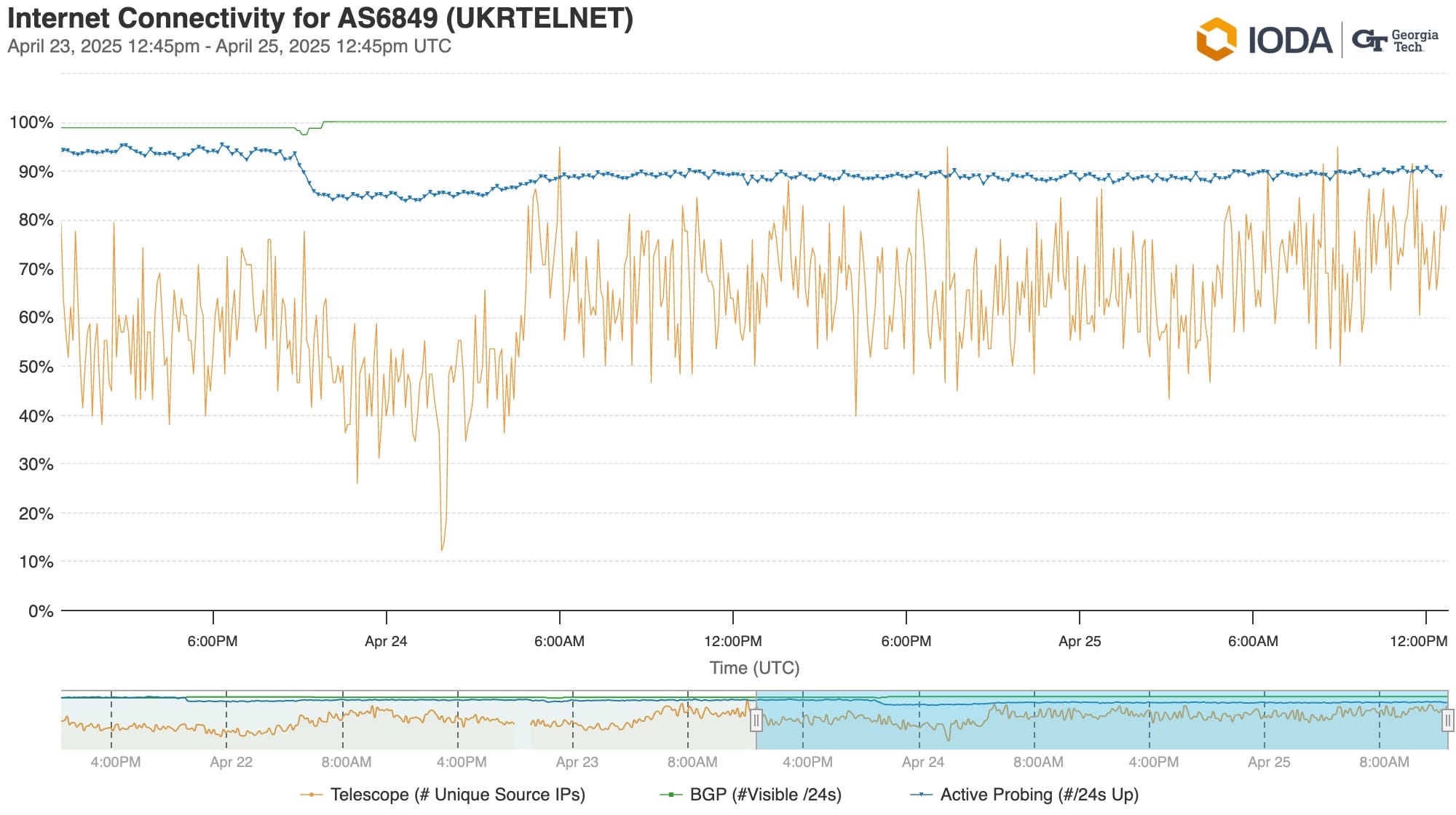This screenshot has width=1456, height=815.
Task: Click the orange Telescope legend marker
Action: (x=312, y=795)
